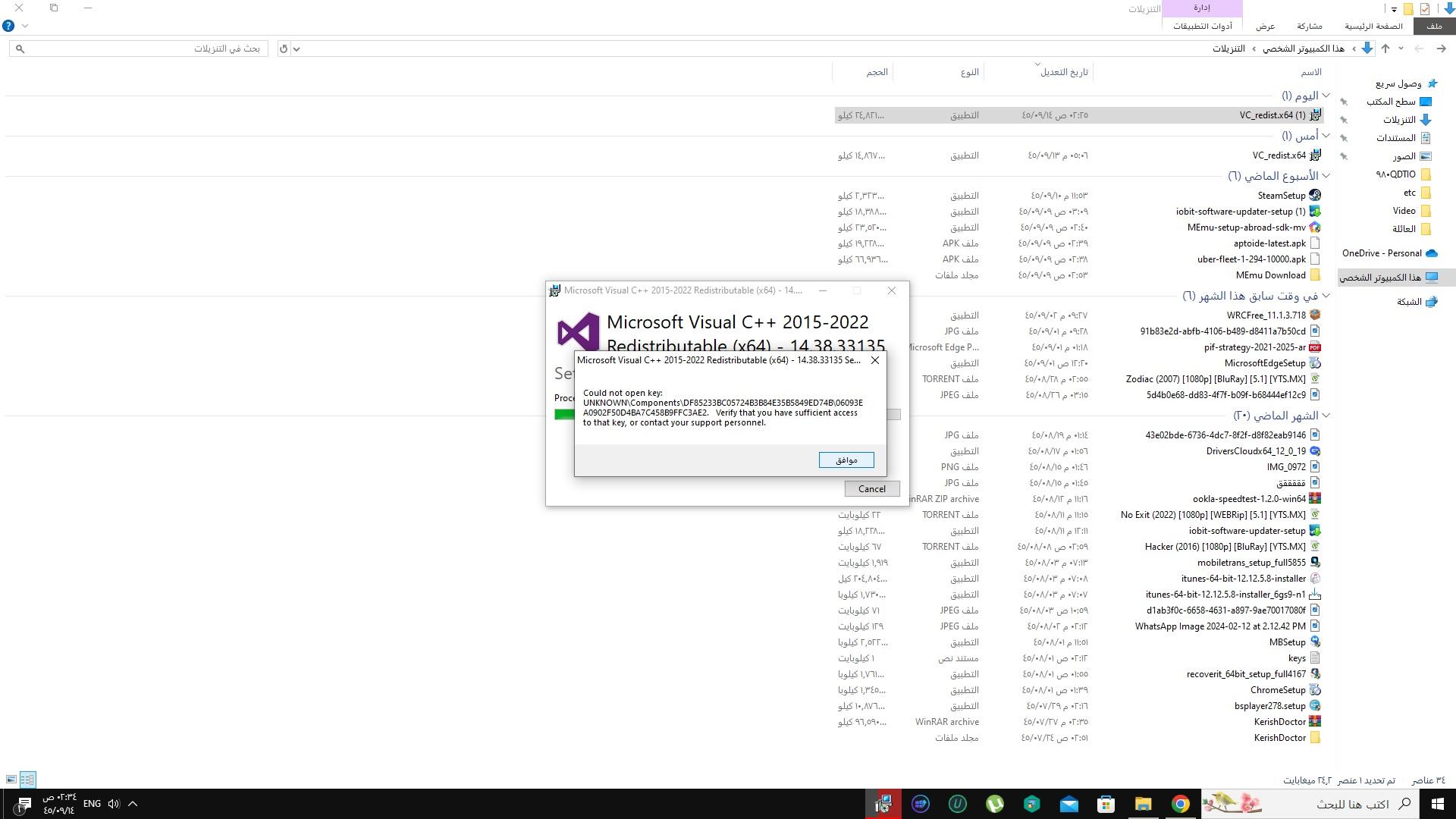The height and width of the screenshot is (819, 1456).
Task: Expand the ribbon with chevron
Action: pos(25,26)
